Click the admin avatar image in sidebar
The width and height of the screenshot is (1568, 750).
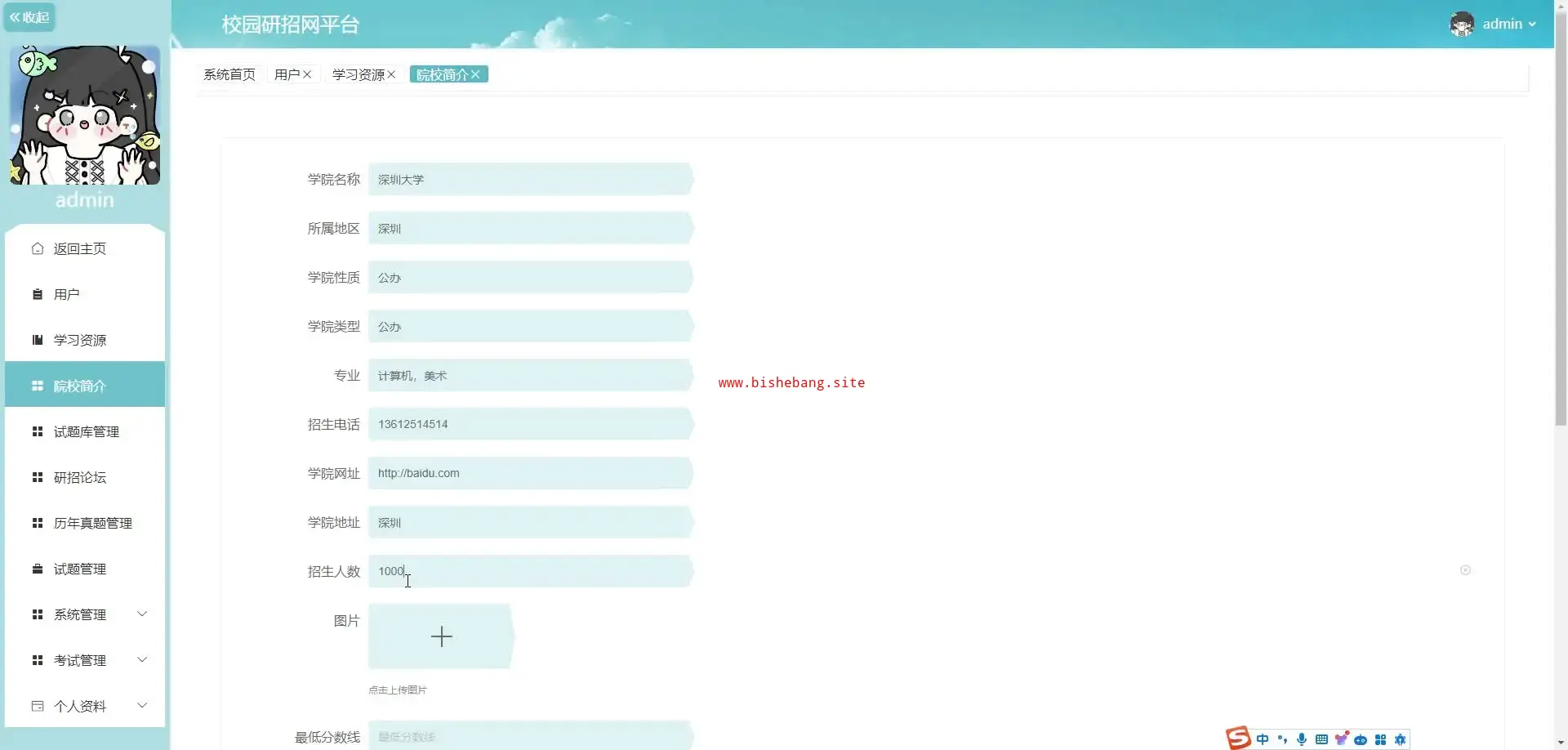pyautogui.click(x=85, y=115)
